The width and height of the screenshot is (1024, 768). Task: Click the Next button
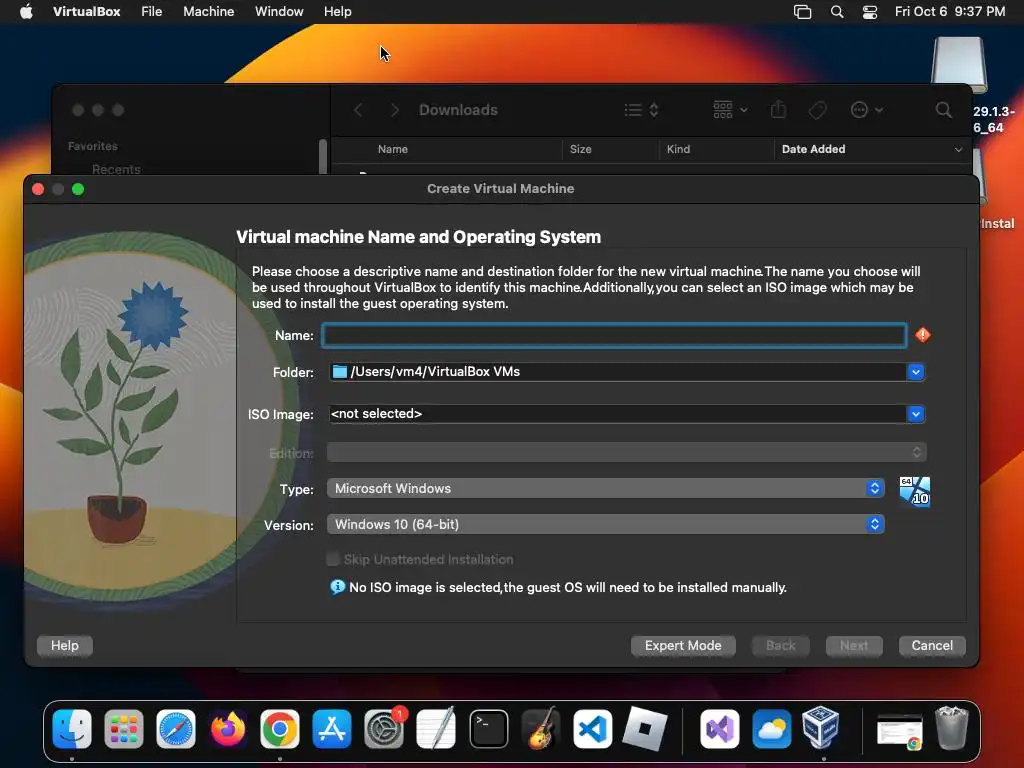(x=854, y=645)
